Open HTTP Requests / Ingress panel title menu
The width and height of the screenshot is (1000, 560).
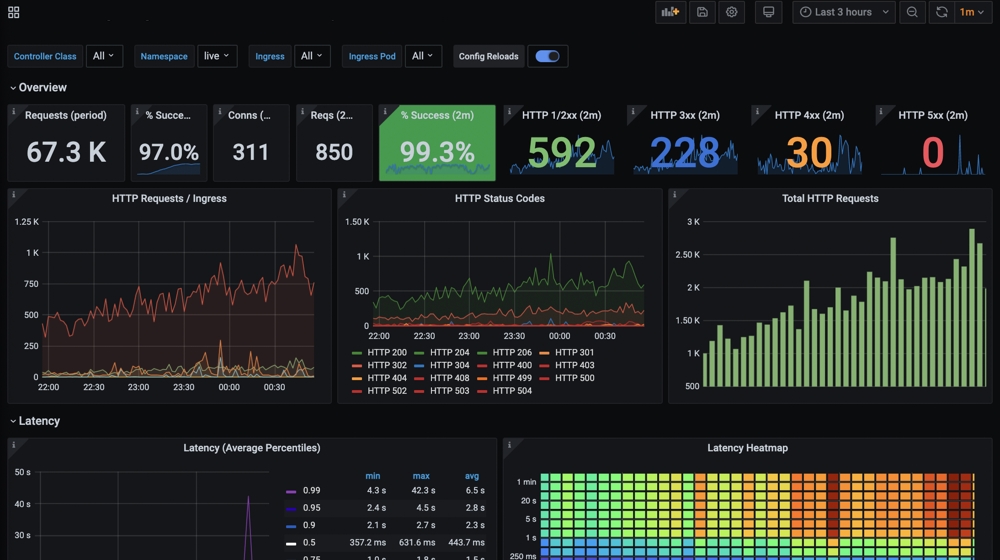click(169, 198)
